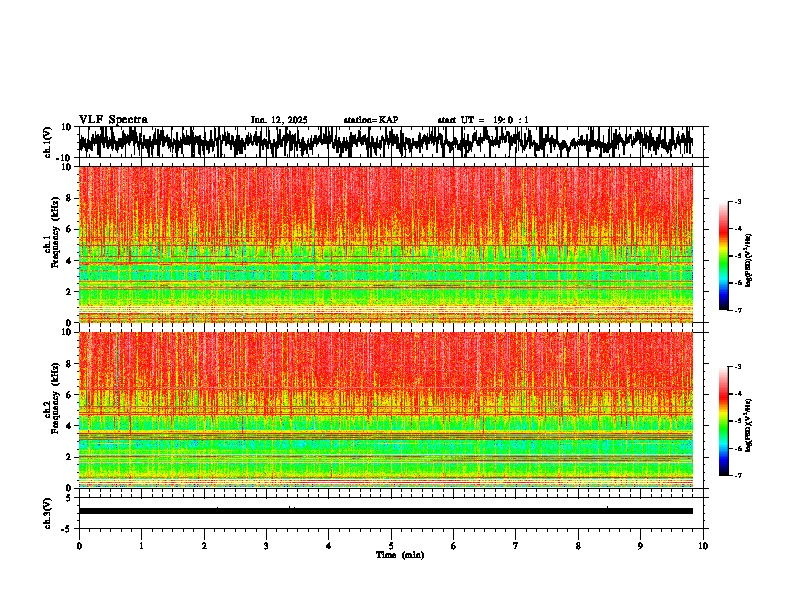
Task: Click the "6" kHz tick of ch.2 spectrogram
Action: coord(69,395)
